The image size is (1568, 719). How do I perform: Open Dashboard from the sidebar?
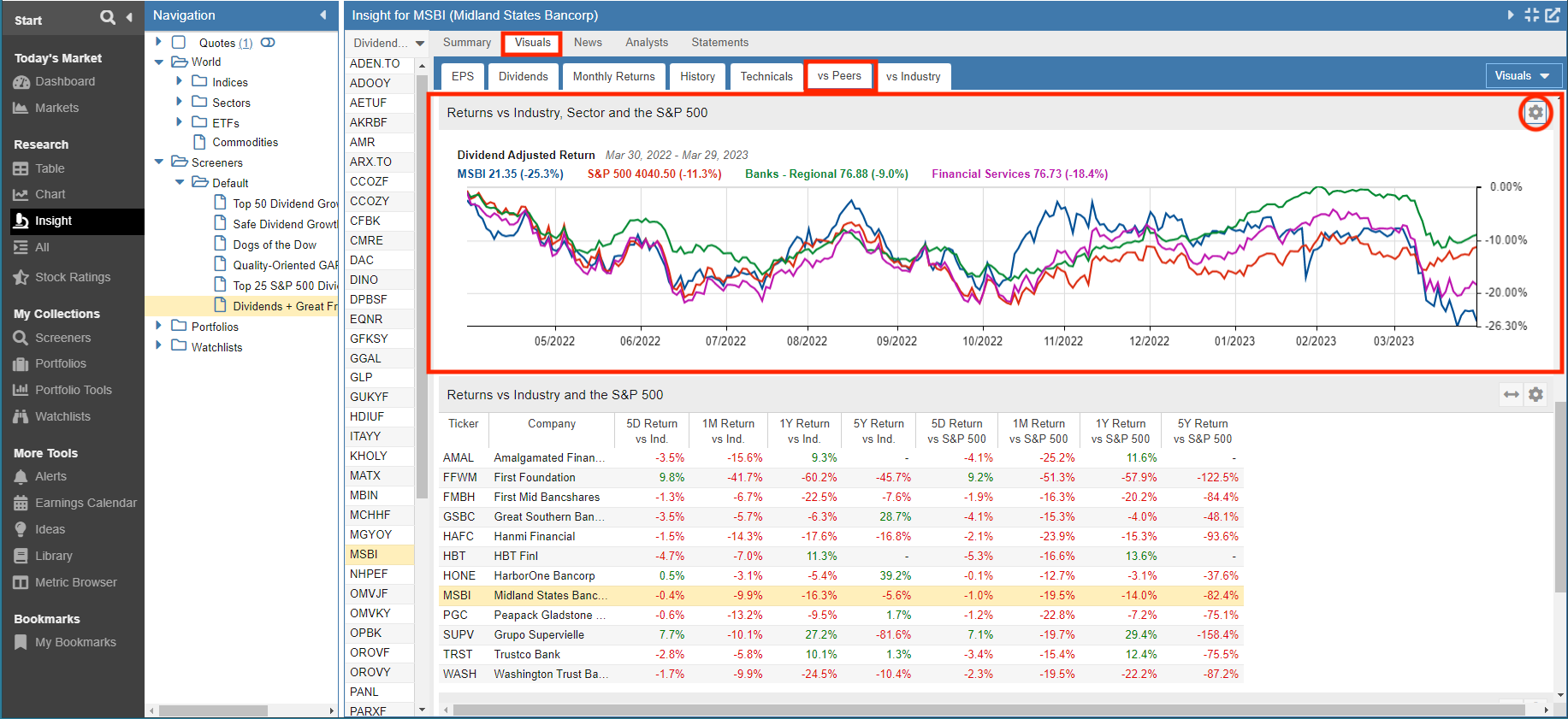pos(65,81)
